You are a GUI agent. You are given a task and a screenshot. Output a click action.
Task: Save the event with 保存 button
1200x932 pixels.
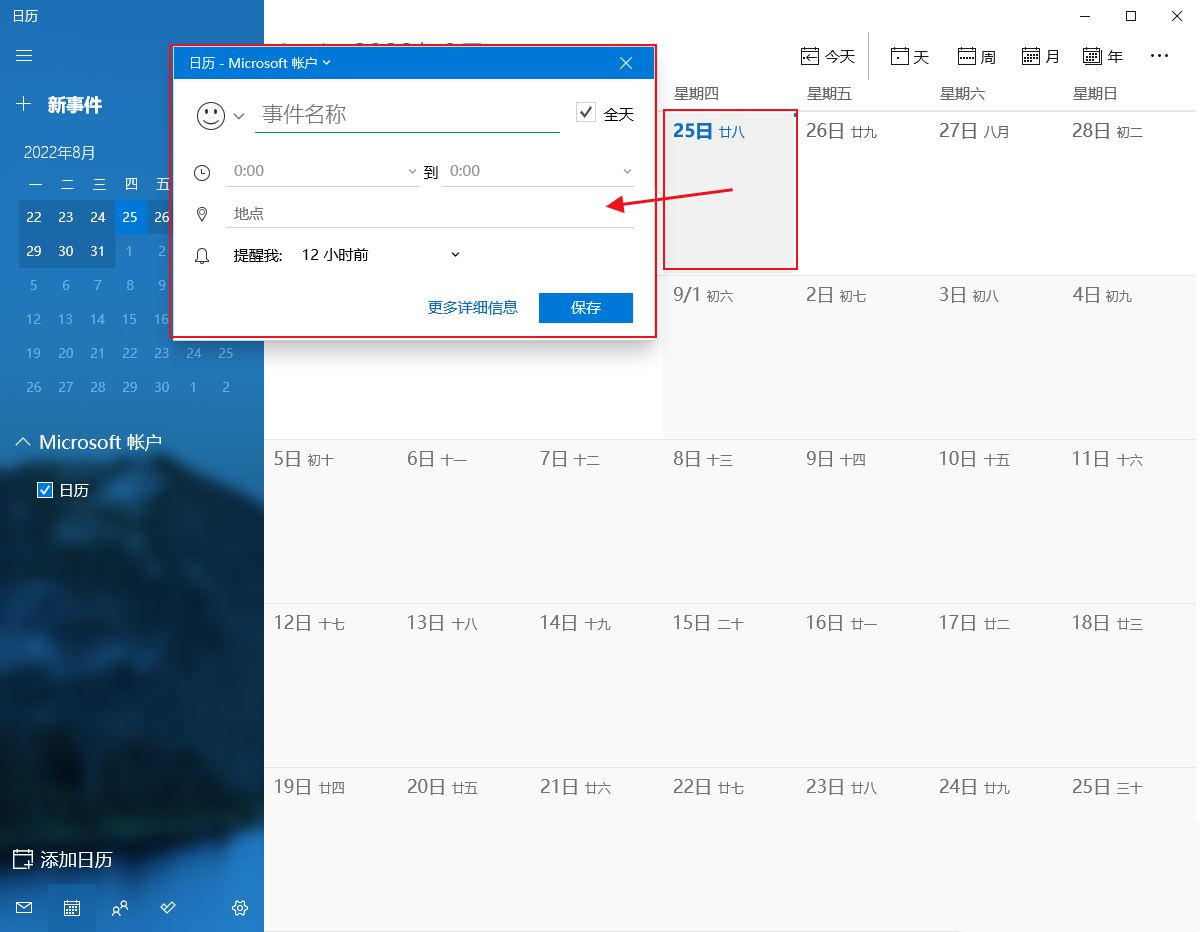click(x=585, y=307)
